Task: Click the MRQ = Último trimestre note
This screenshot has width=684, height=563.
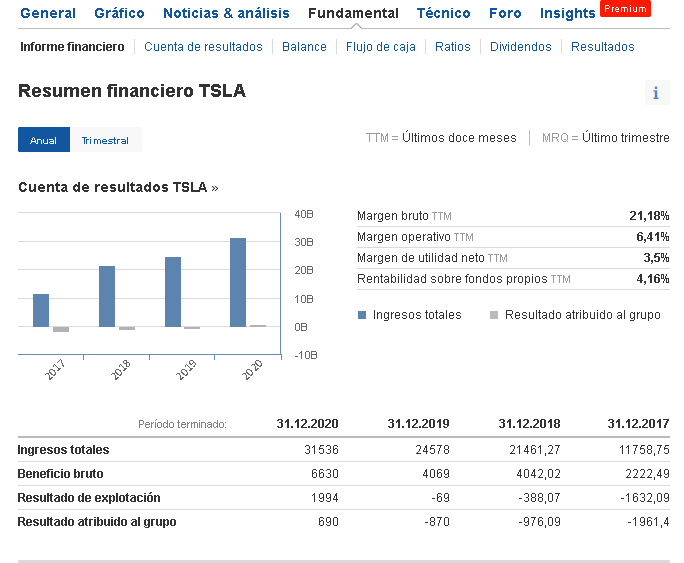Action: [x=605, y=138]
